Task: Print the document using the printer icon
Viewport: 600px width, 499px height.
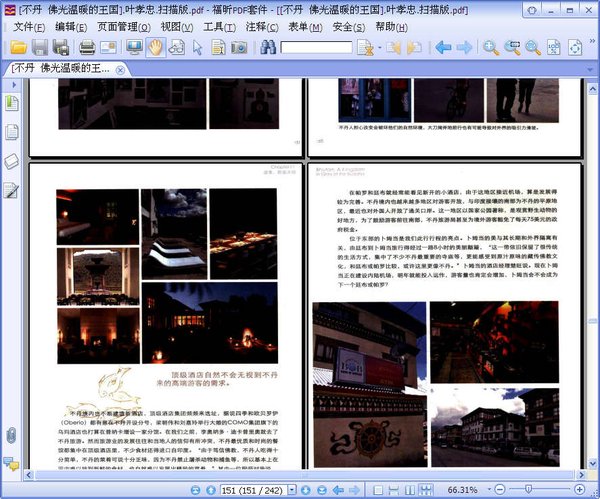Action: click(87, 47)
